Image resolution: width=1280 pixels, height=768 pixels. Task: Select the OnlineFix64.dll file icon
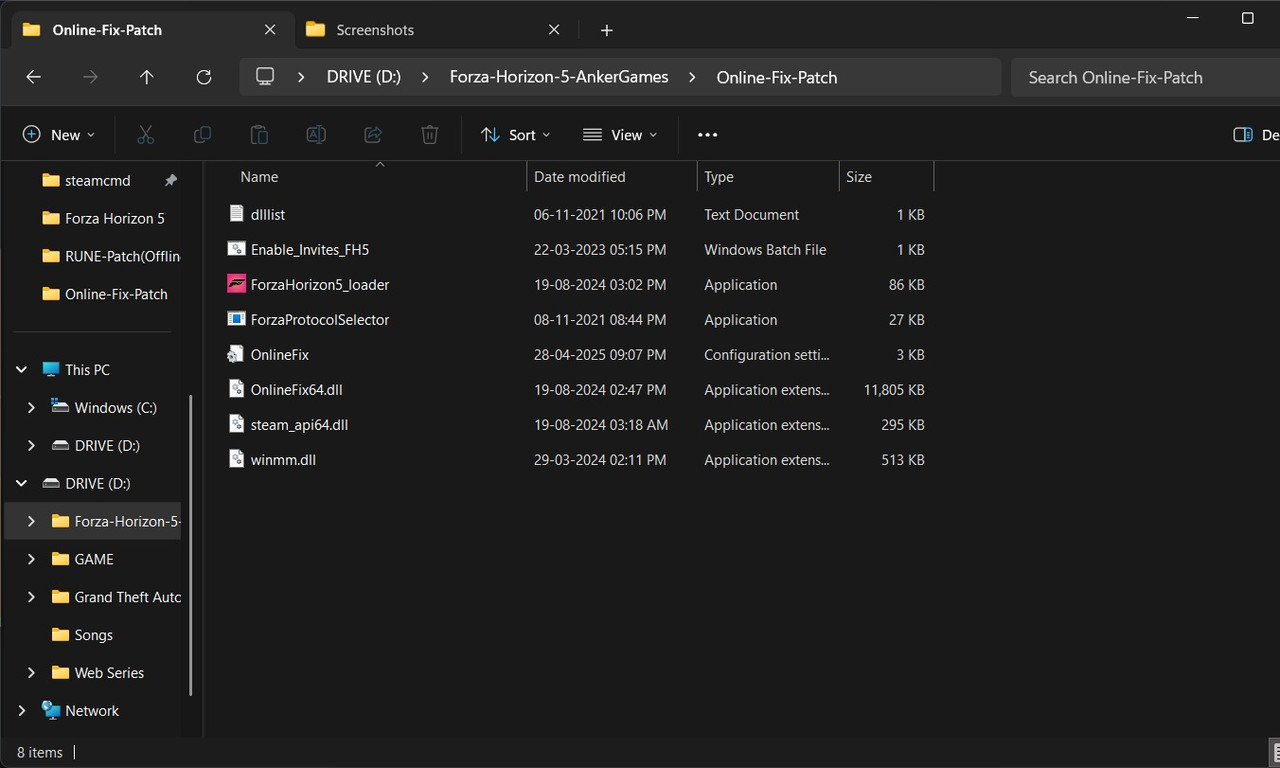point(236,389)
